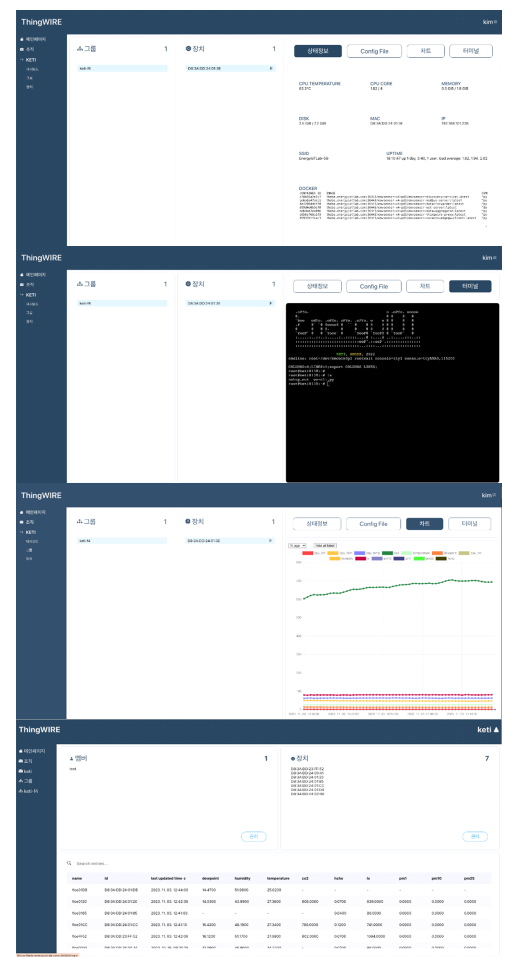This screenshot has height=964, width=528.
Task: Click the magnifier icon beside Search entities
Action: [x=69, y=863]
